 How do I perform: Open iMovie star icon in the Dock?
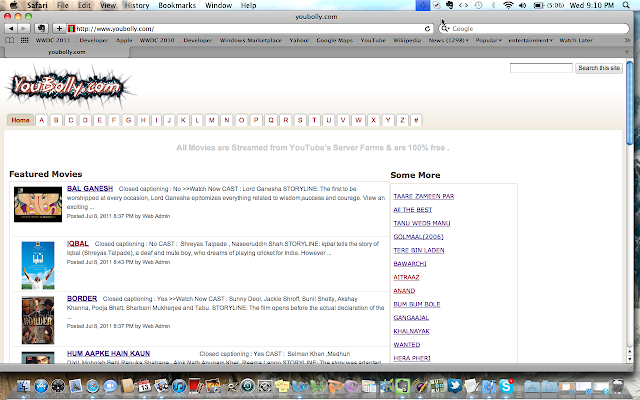[x=231, y=385]
